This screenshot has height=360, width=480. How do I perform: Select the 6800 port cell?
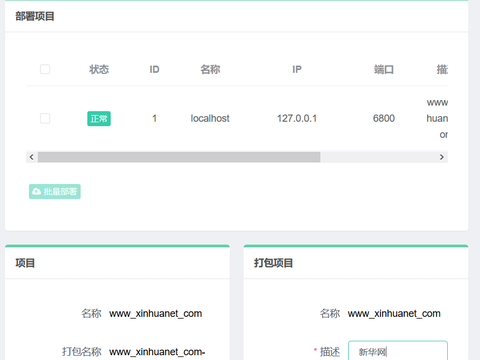(384, 118)
